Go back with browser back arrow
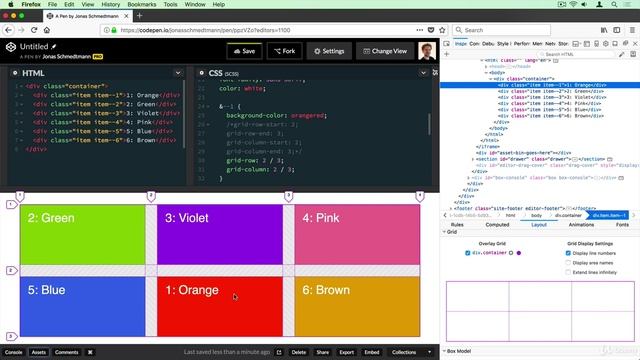This screenshot has height=360, width=640. [x=9, y=30]
